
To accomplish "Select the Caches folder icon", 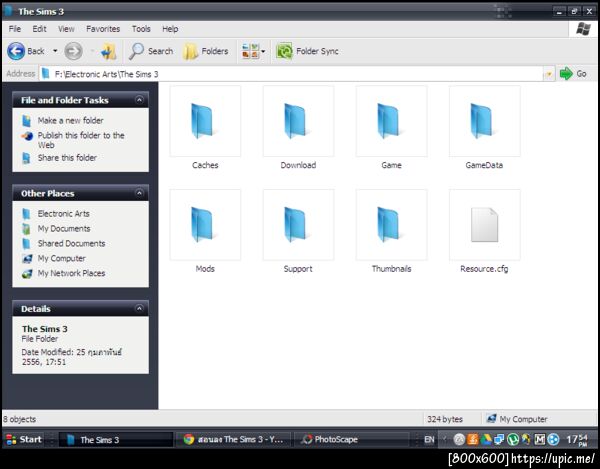I will [205, 121].
